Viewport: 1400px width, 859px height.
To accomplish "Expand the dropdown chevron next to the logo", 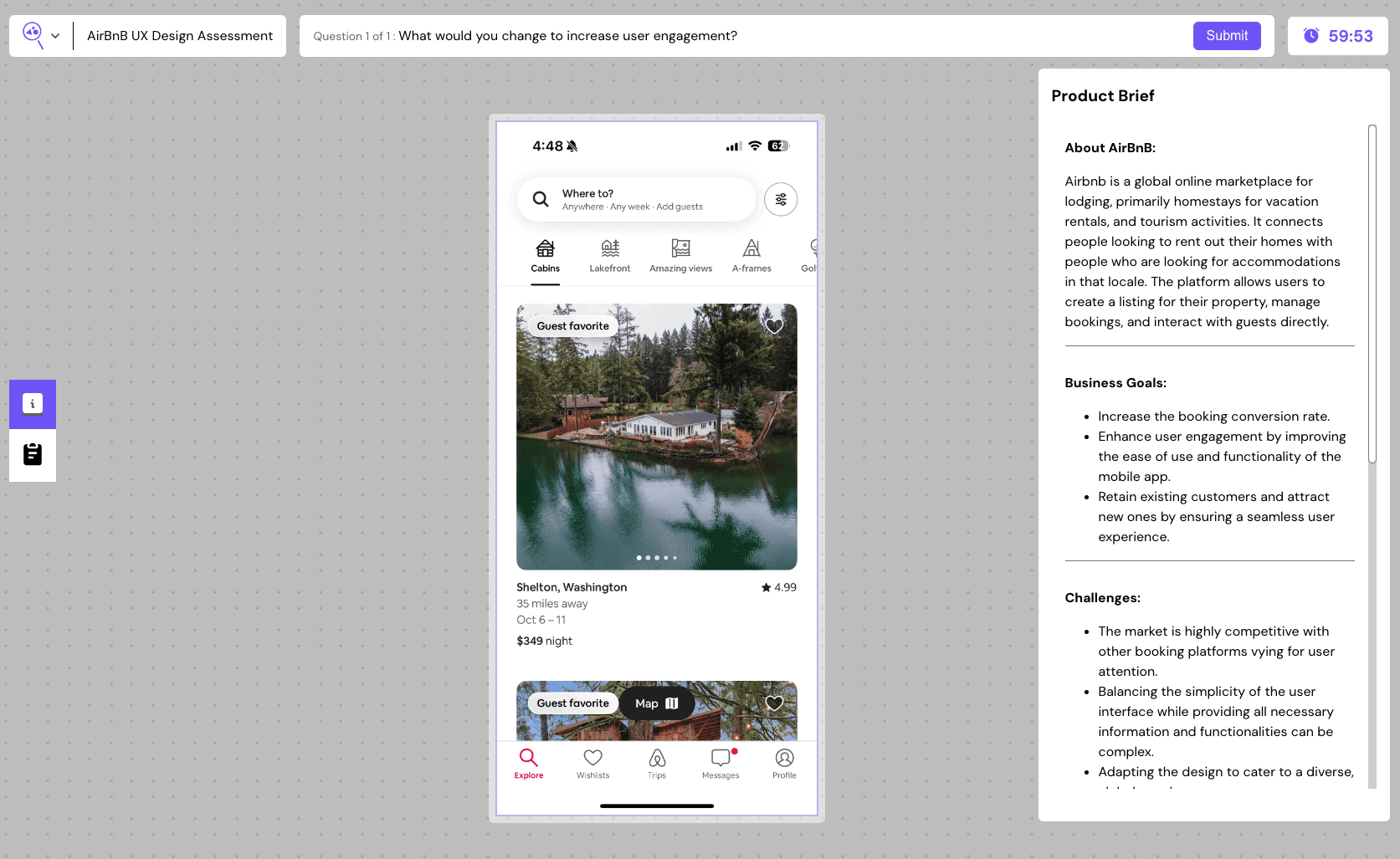I will 55,36.
